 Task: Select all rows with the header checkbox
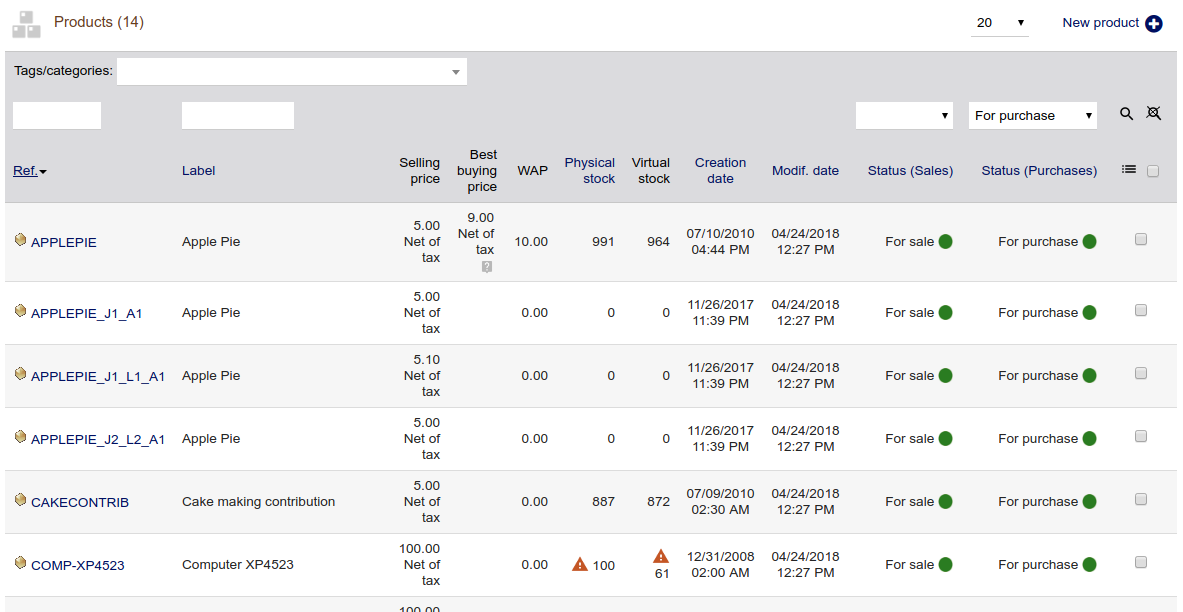pos(1153,171)
